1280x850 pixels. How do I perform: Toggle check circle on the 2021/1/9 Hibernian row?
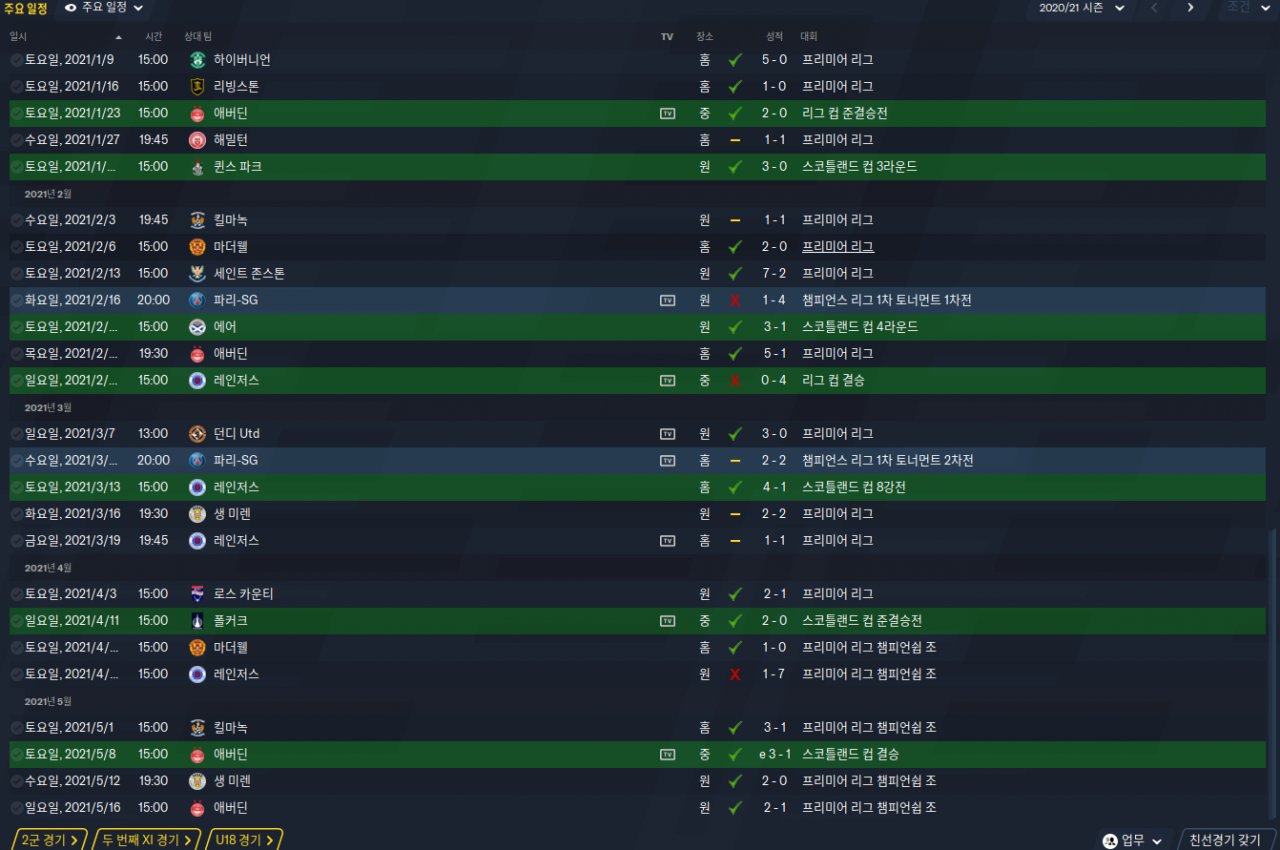click(16, 60)
